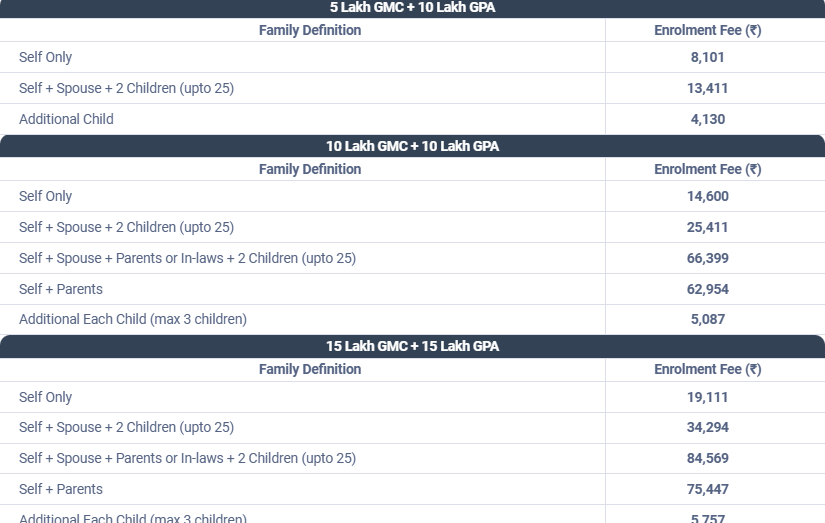Click the 4,130 fee amount
Viewport: 825px width, 523px height.
coord(707,119)
